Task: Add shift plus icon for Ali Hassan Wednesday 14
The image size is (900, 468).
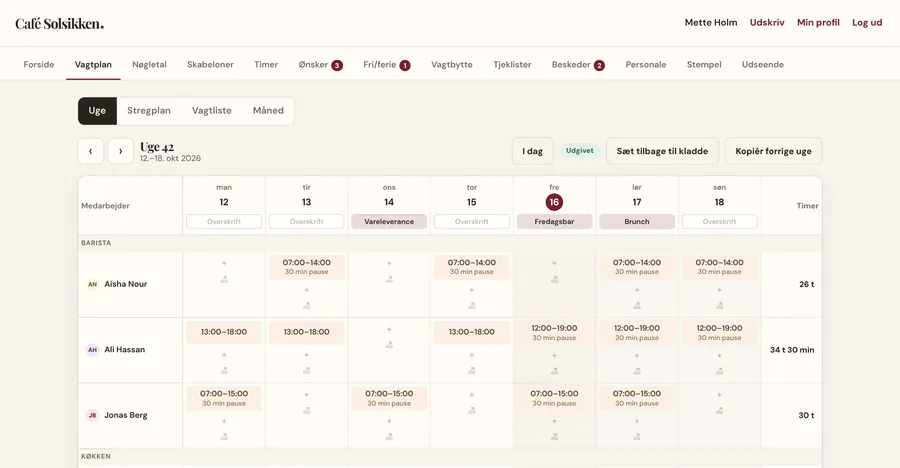Action: coord(389,330)
